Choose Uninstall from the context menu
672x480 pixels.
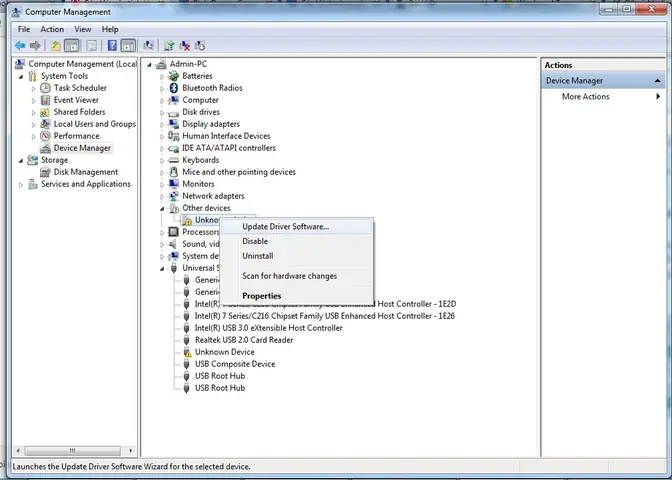click(296, 256)
